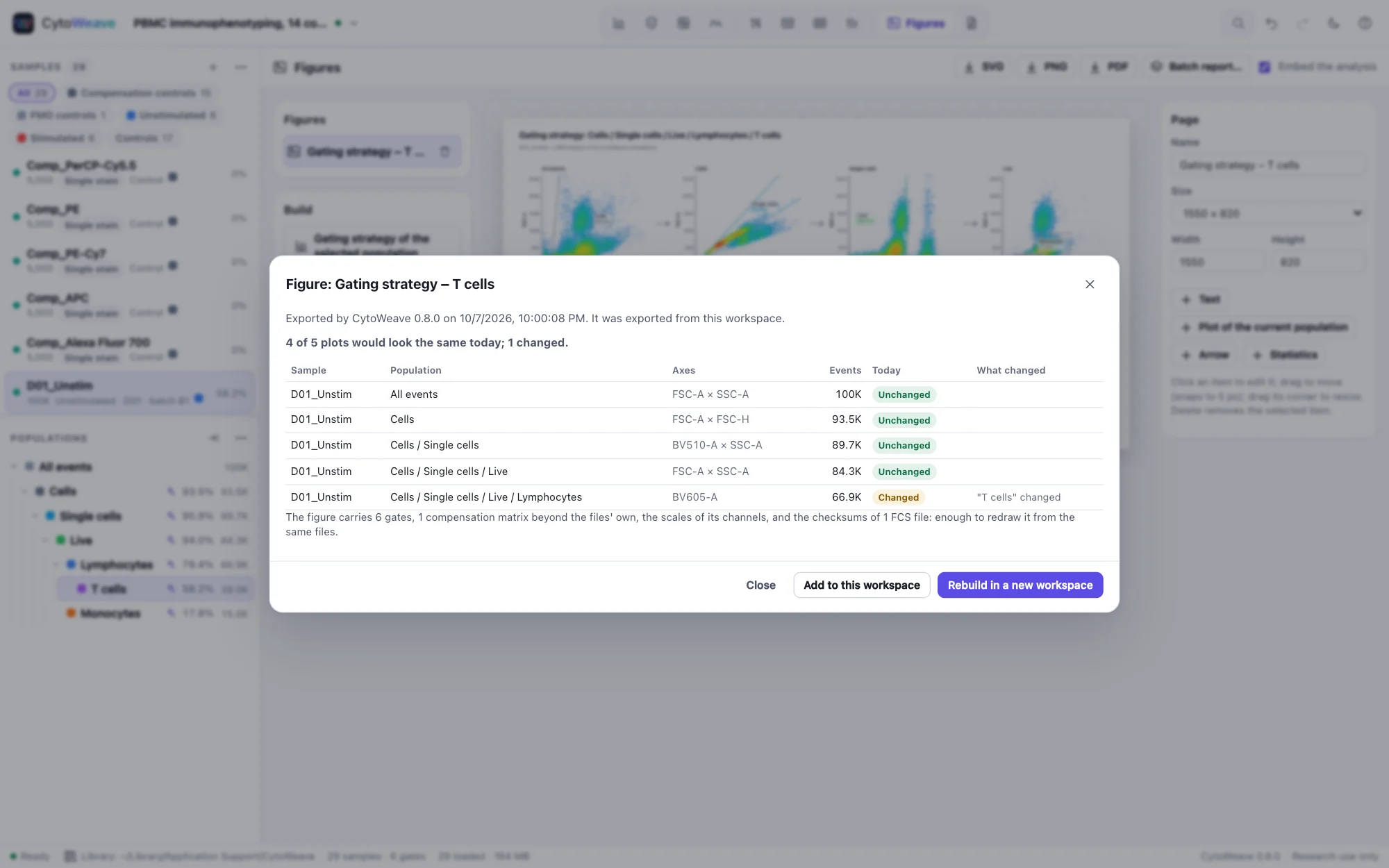Collapse the Lymphocytes tree node
This screenshot has width=1389, height=868.
pos(56,565)
